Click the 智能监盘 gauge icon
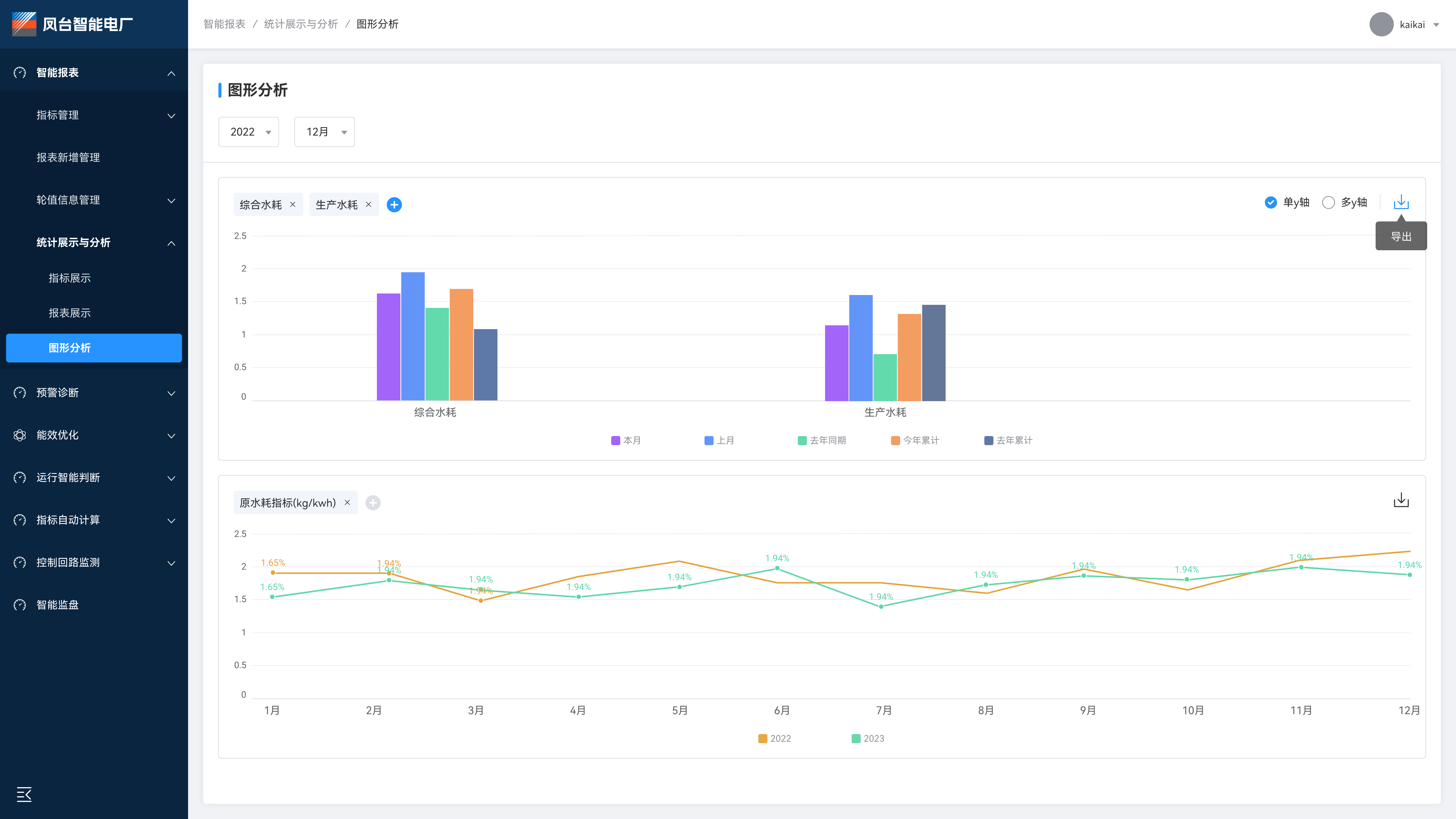The height and width of the screenshot is (819, 1456). (20, 605)
